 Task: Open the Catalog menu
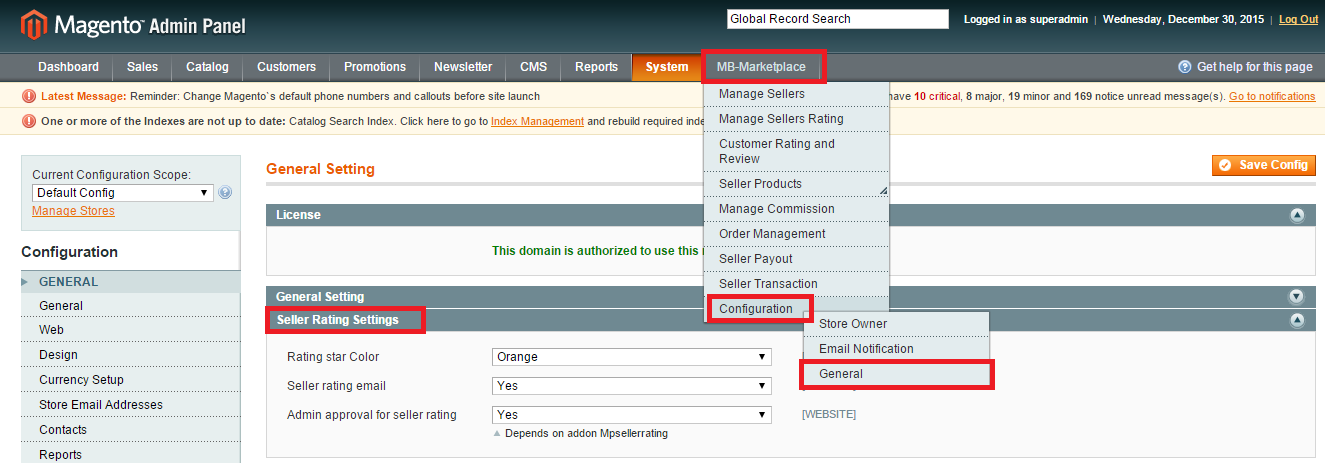tap(207, 67)
